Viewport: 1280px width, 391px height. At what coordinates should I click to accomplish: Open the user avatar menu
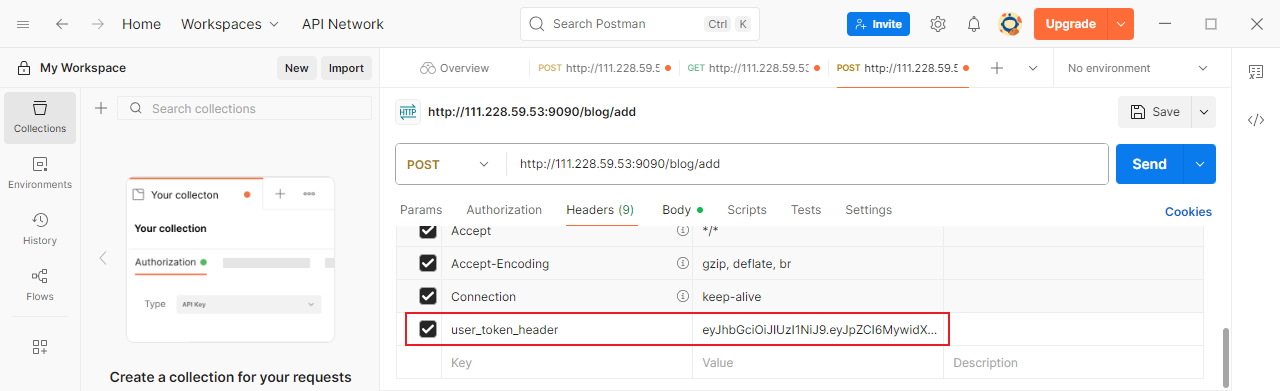coord(1010,24)
